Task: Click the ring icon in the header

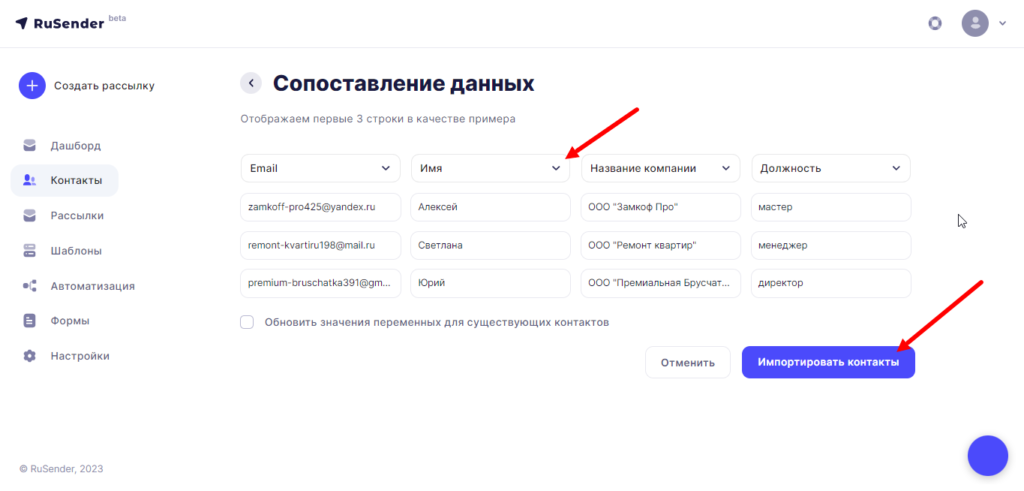Action: (x=935, y=24)
